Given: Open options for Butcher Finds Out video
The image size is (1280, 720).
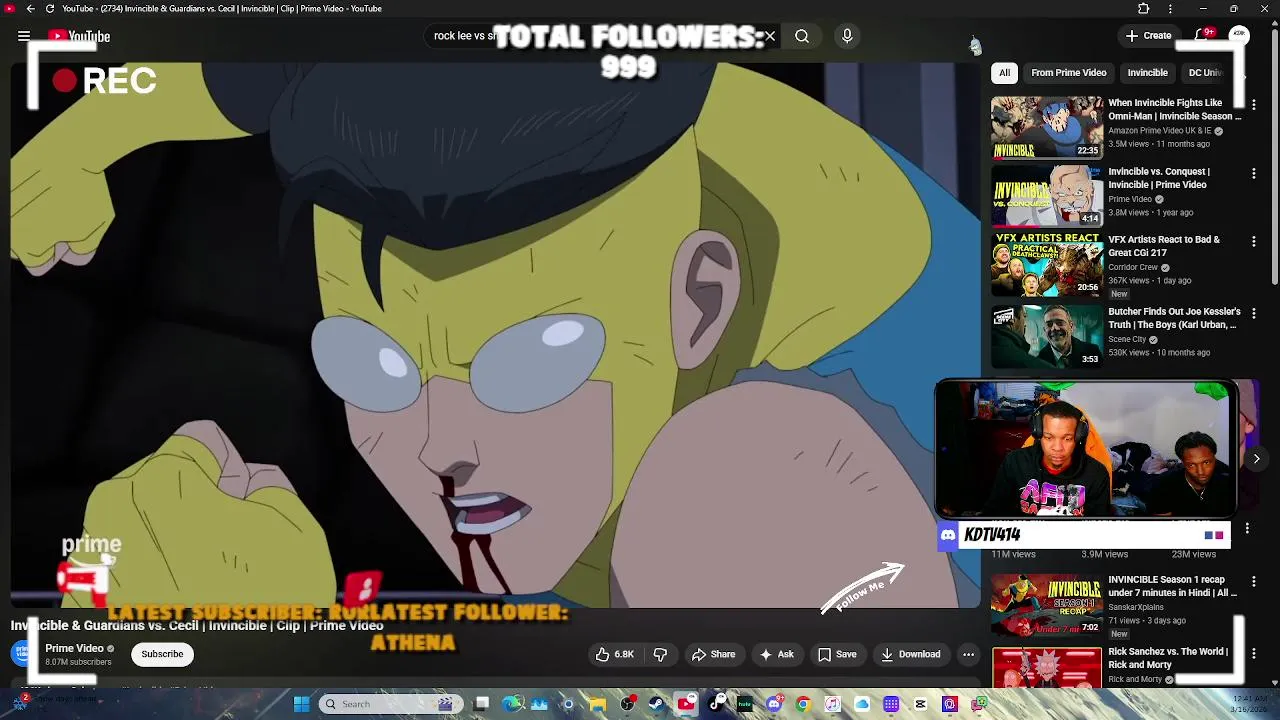Looking at the screenshot, I should pyautogui.click(x=1253, y=313).
